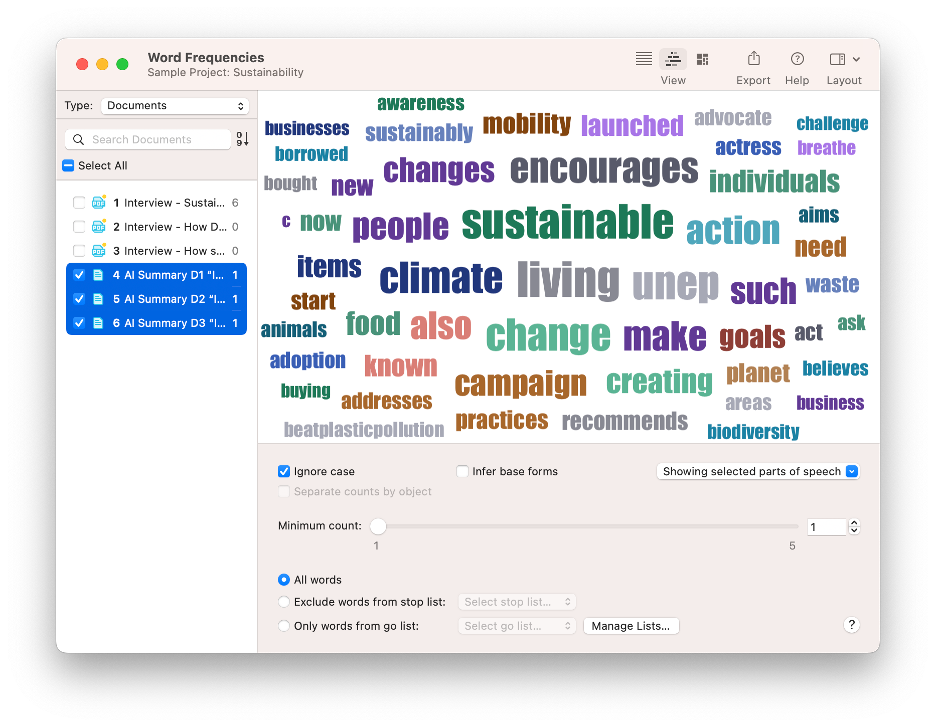The height and width of the screenshot is (728, 936).
Task: Select the word cloud view icon
Action: tap(673, 59)
